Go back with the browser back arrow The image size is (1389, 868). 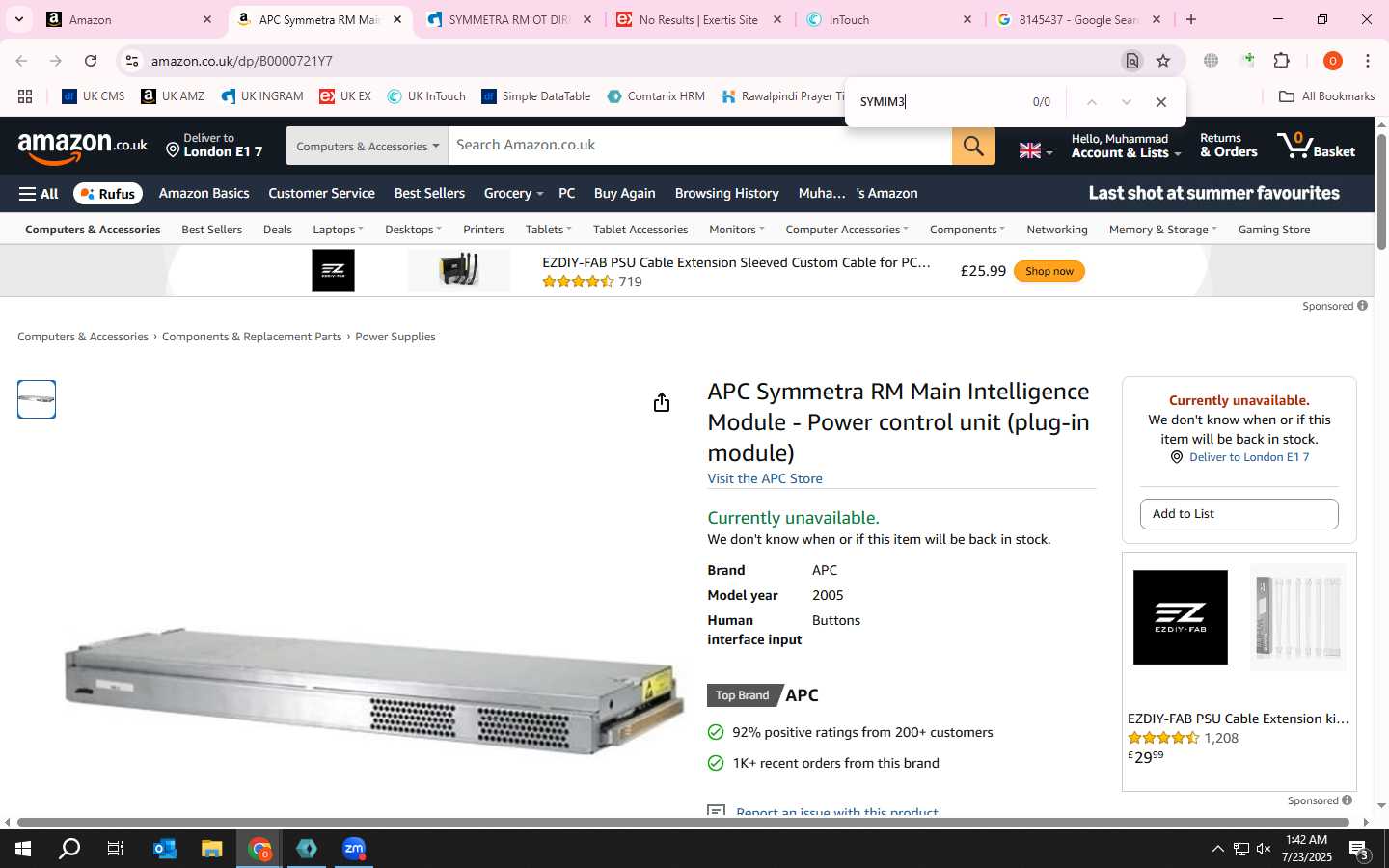tap(21, 61)
